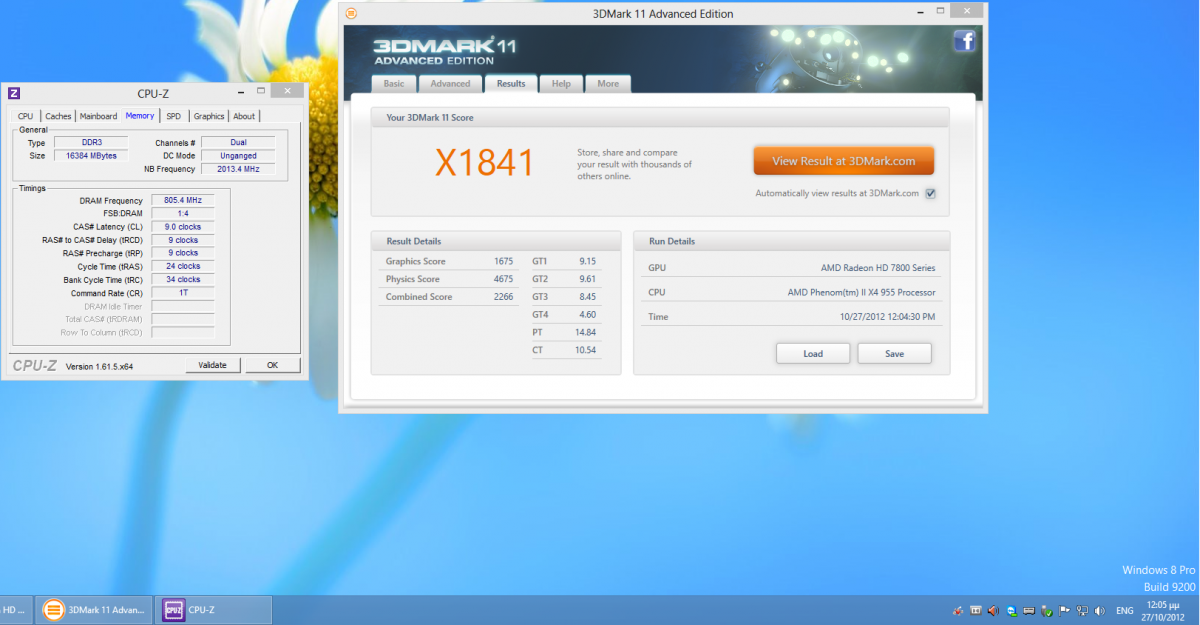Click the 16384 MBytes size field
1200x625 pixels.
click(91, 156)
